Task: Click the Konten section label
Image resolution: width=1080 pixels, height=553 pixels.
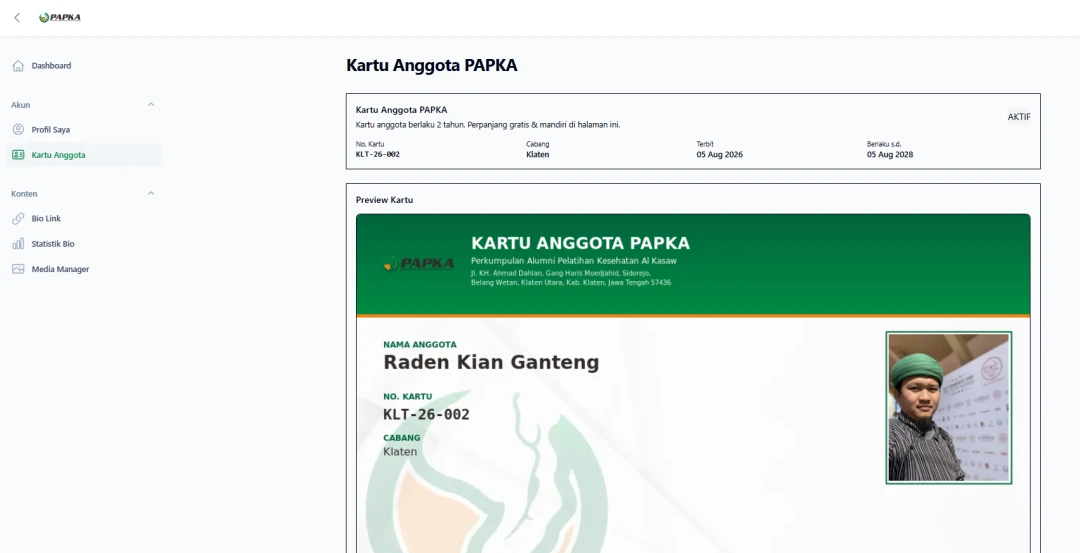Action: [24, 194]
